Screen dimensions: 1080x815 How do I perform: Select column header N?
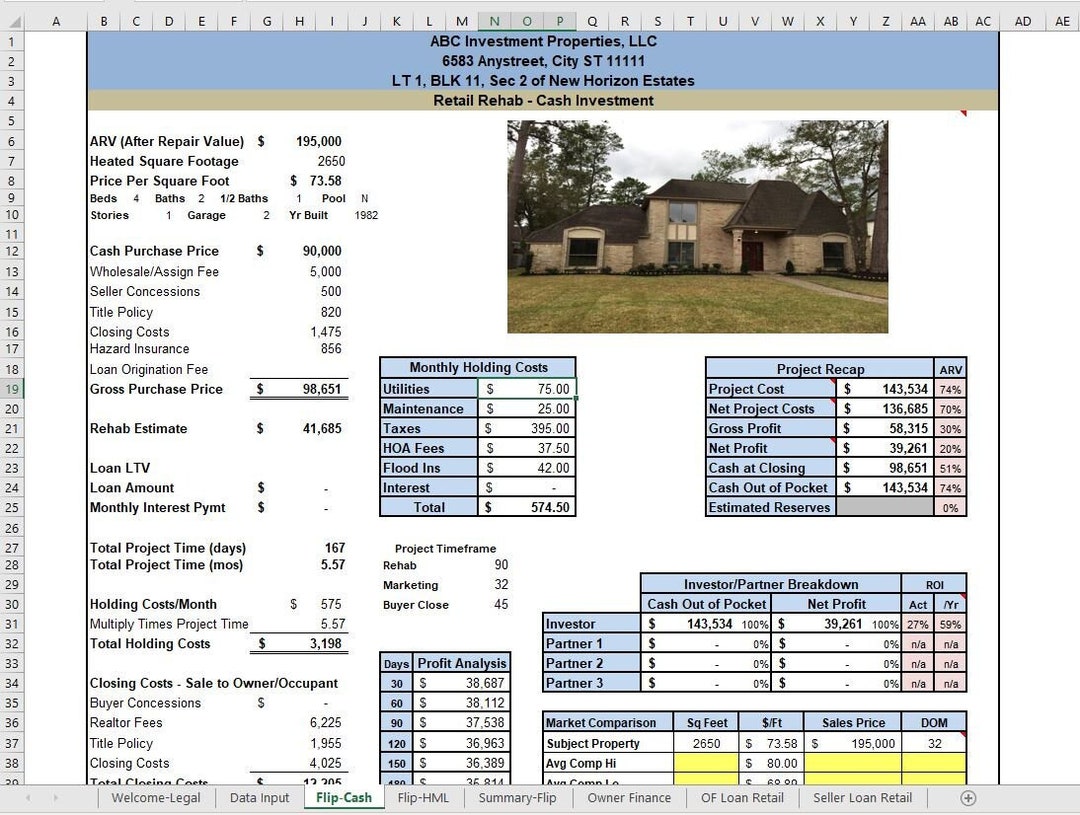point(494,20)
